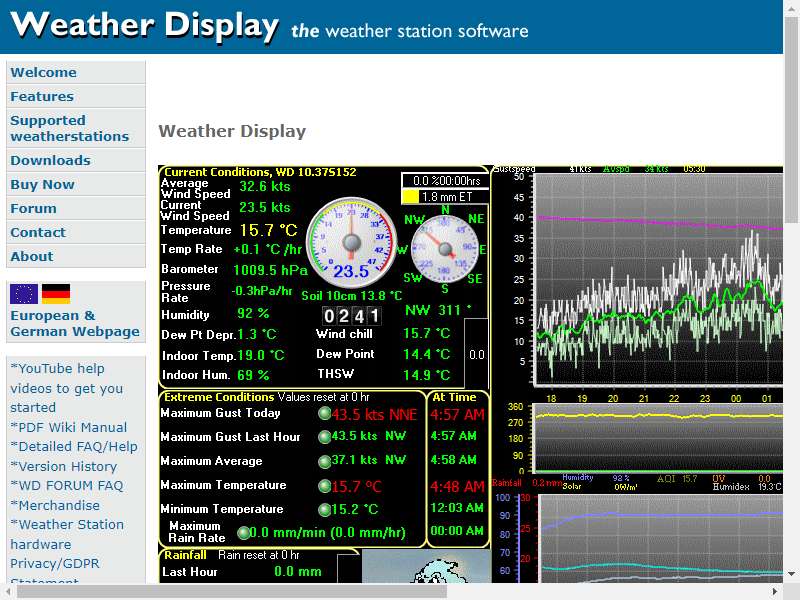Click green indicator beside Maximum Average
Viewport: 800px width, 600px height.
tap(324, 462)
